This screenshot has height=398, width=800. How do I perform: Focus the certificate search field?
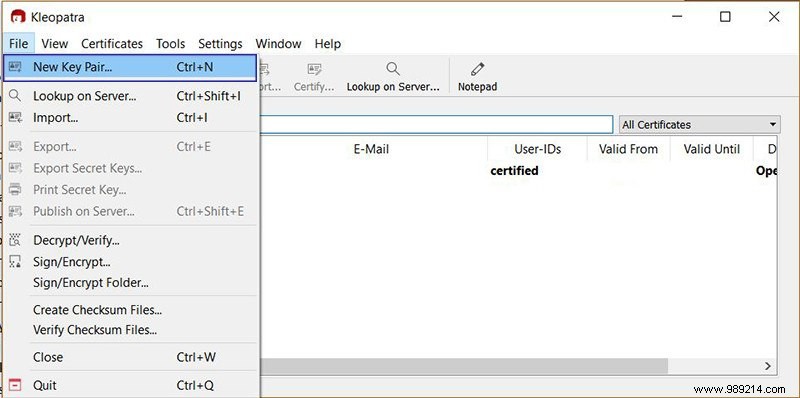click(436, 125)
